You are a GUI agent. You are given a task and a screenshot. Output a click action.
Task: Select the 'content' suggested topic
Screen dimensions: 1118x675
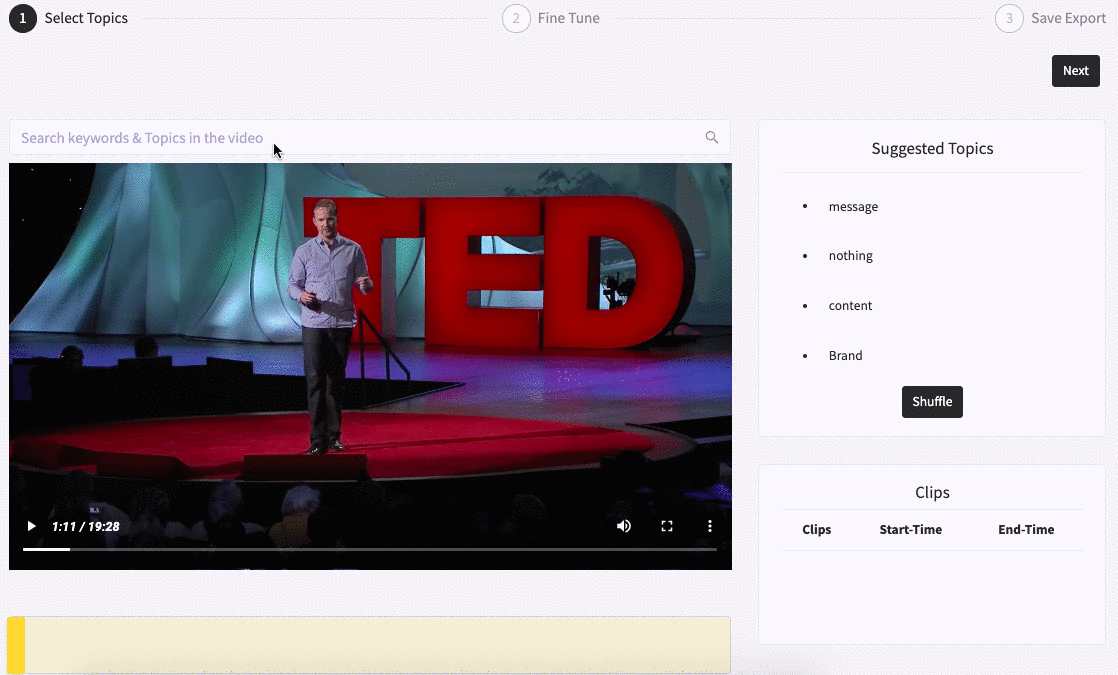click(x=850, y=306)
